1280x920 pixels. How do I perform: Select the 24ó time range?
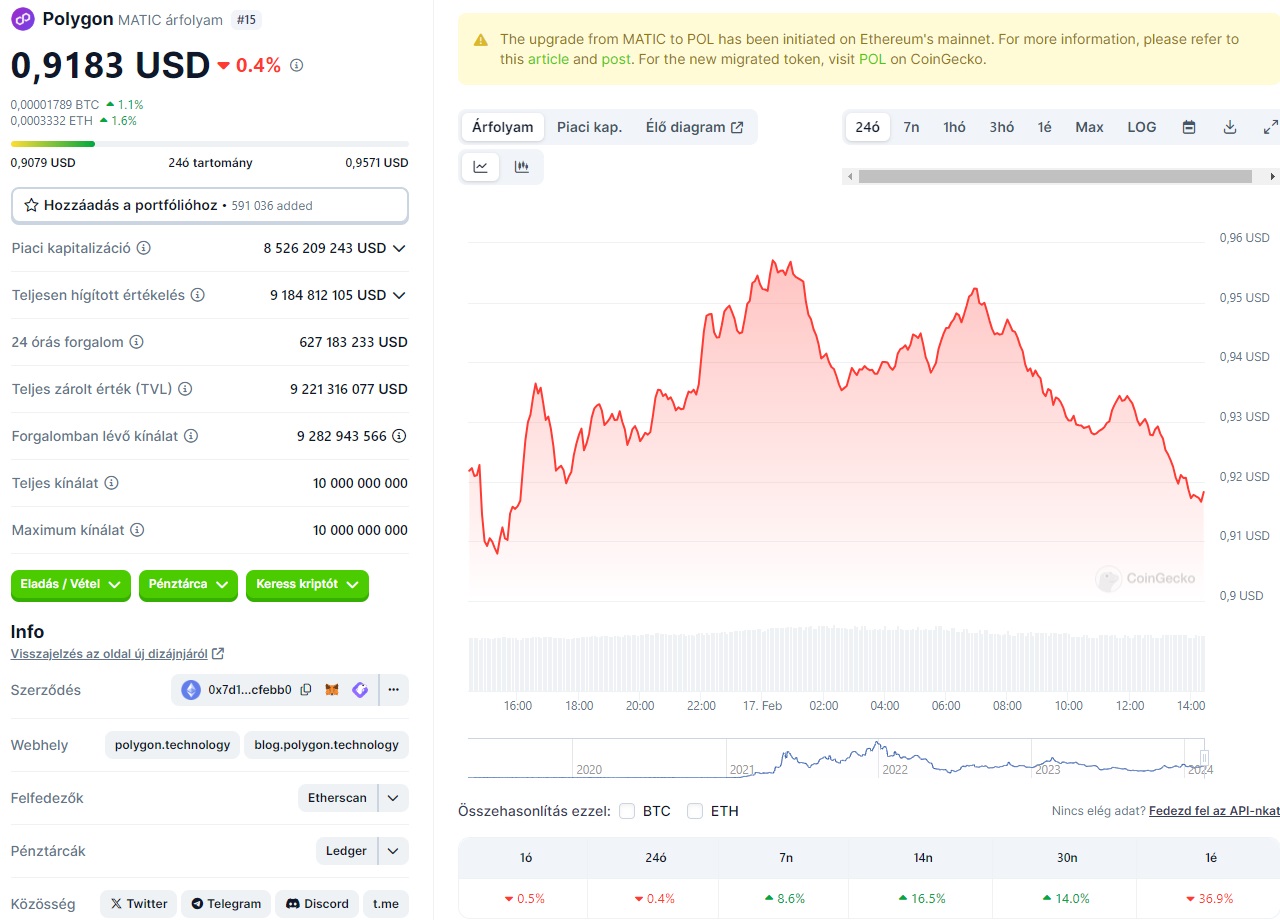point(868,127)
